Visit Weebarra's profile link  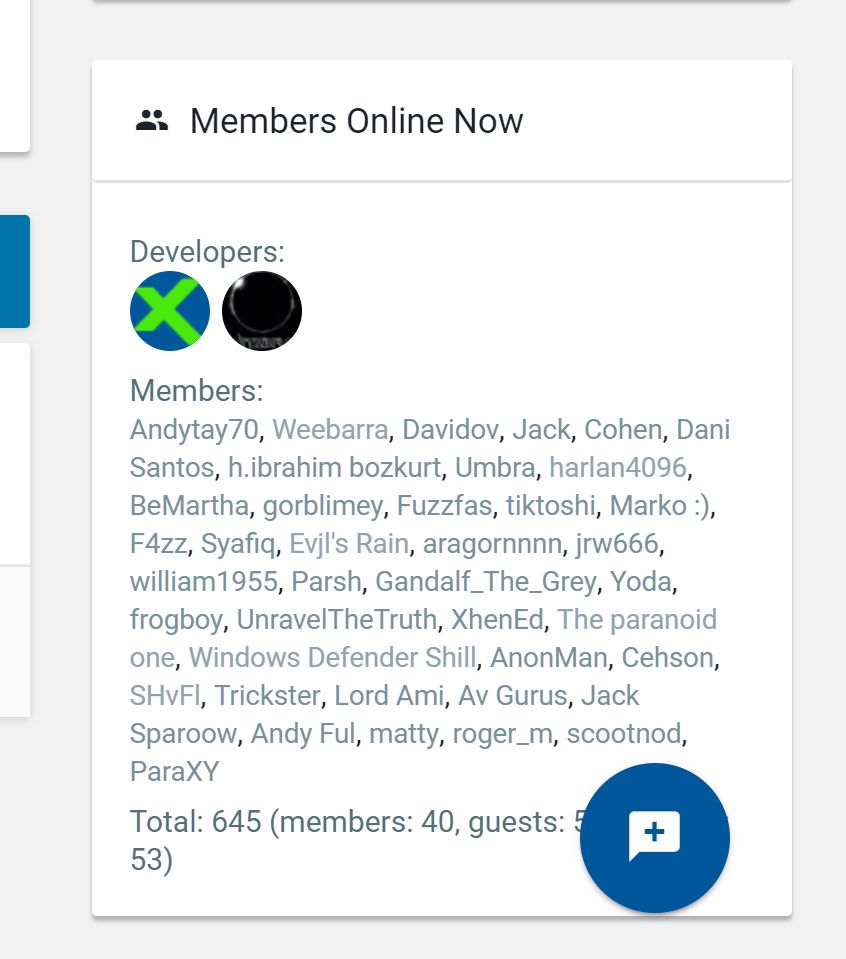coord(330,430)
